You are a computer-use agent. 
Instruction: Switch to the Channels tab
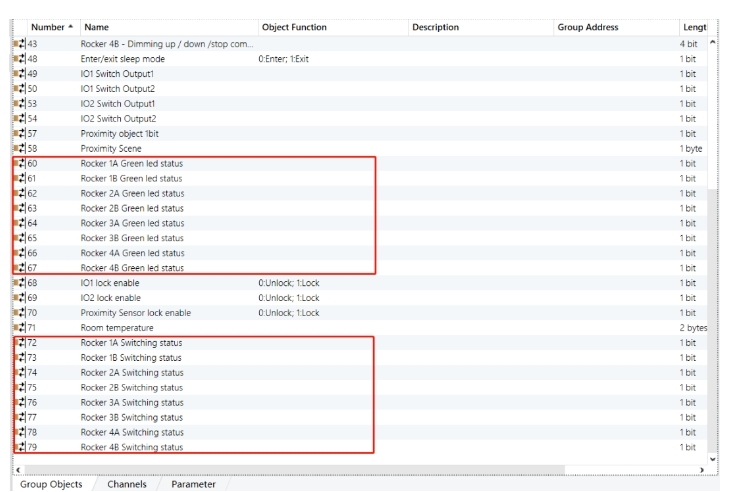(127, 484)
